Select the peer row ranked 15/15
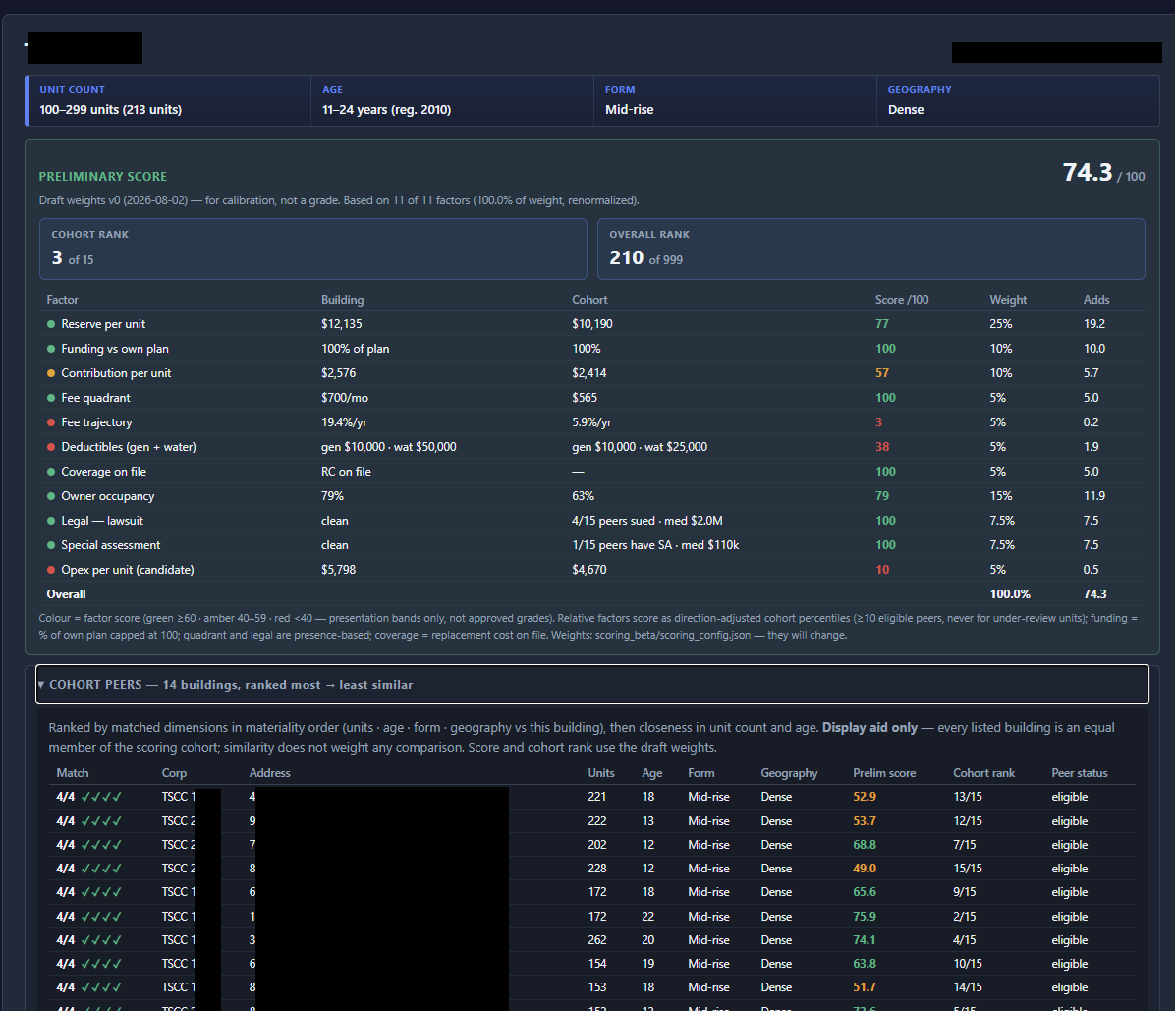 click(x=591, y=869)
